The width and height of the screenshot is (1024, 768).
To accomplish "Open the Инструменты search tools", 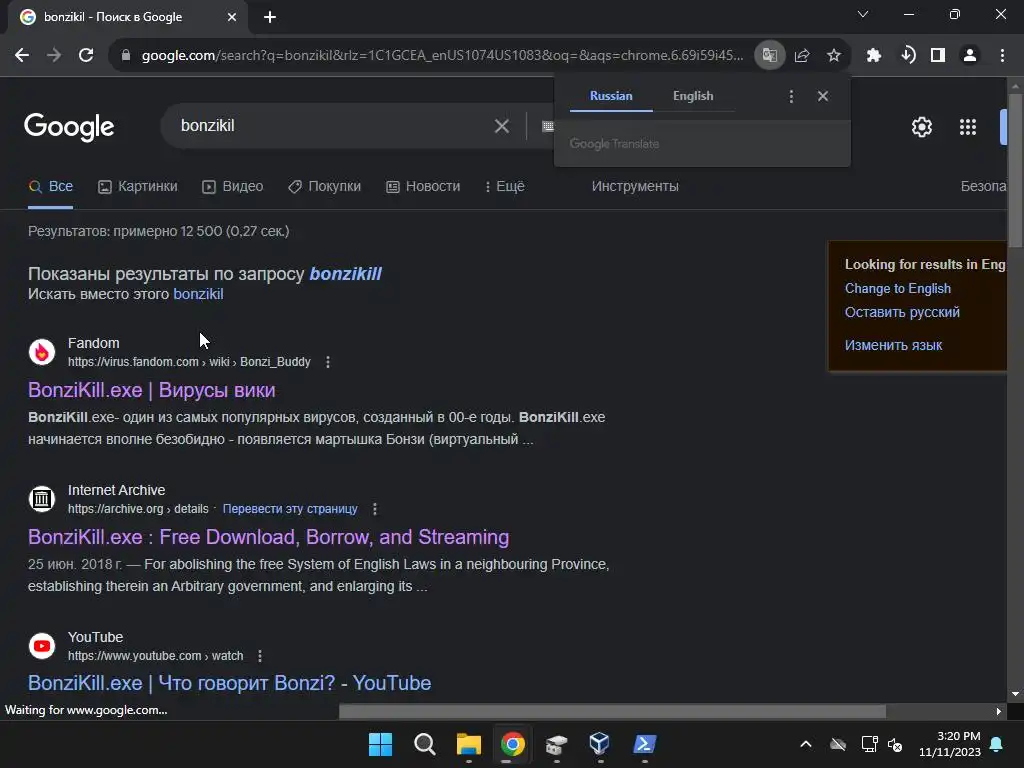I will pyautogui.click(x=635, y=187).
